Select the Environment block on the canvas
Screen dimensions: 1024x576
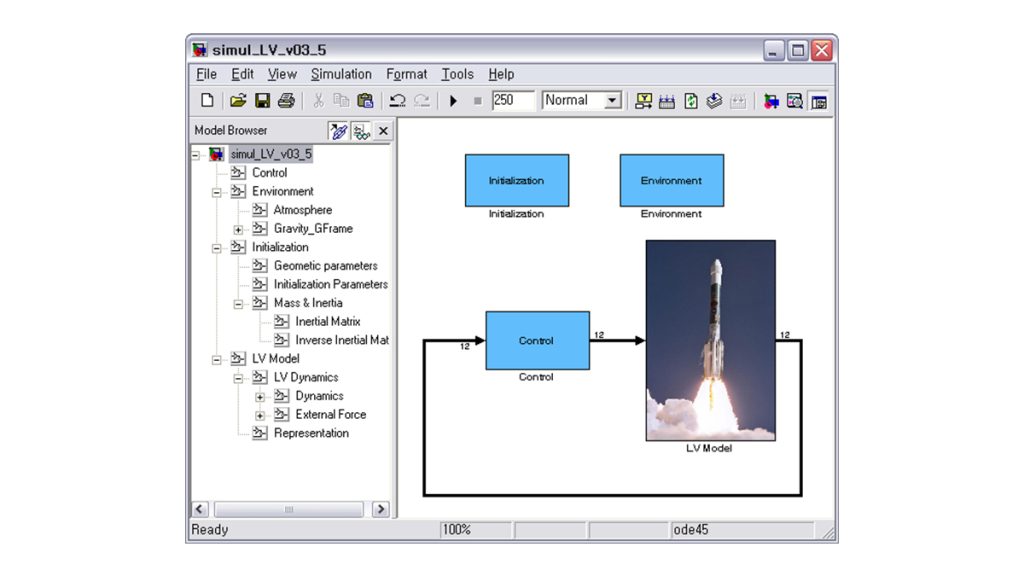point(671,180)
